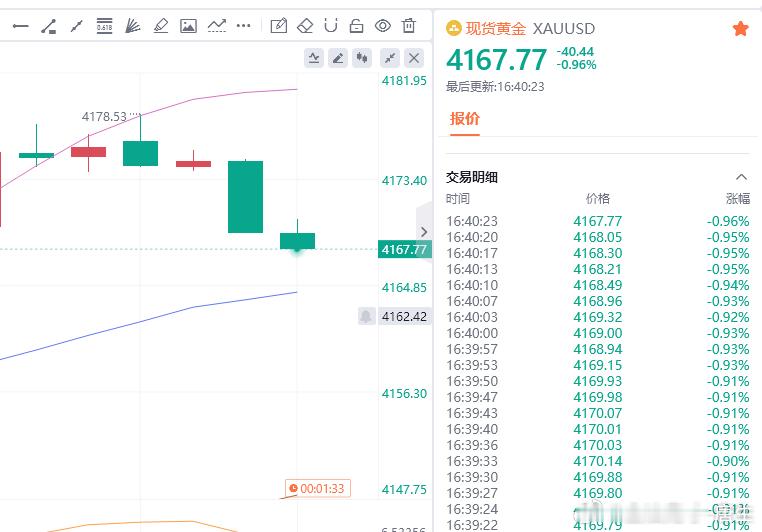Viewport: 762px width, 532px height.
Task: Select the 0.618 Fibonacci retracement tool
Action: point(104,25)
